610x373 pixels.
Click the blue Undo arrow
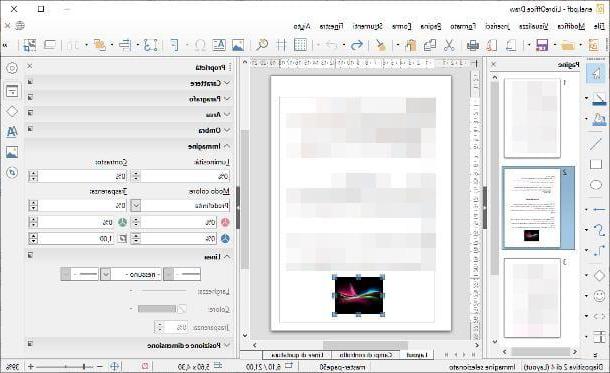click(x=356, y=45)
